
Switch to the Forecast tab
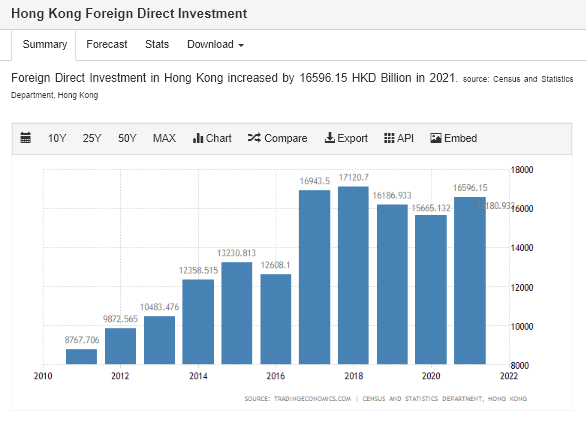click(107, 44)
